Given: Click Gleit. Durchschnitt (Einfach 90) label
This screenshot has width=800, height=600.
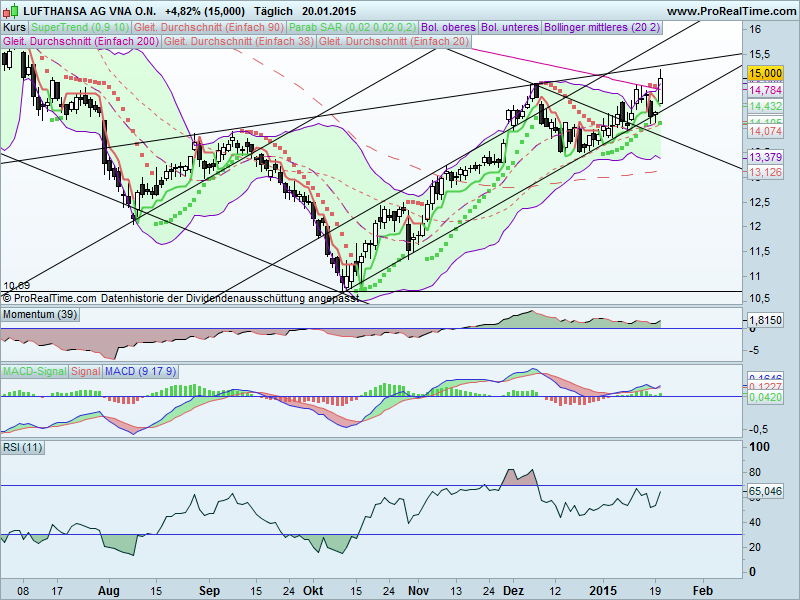Looking at the screenshot, I should 209,28.
